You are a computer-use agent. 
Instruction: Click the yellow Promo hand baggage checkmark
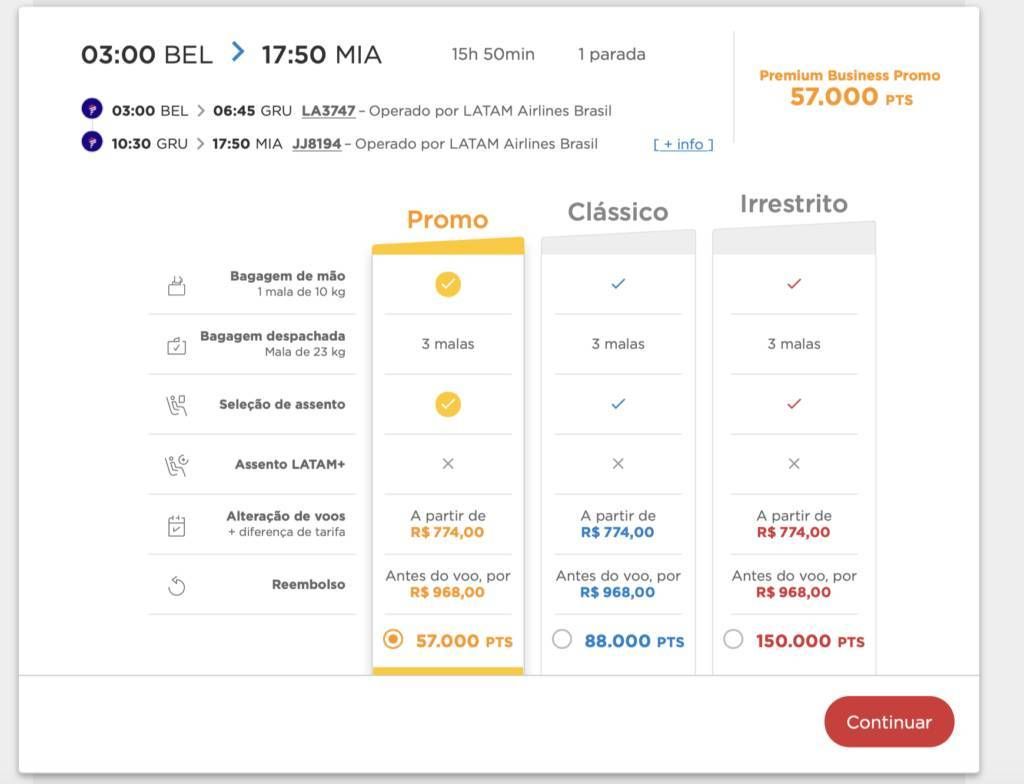(448, 284)
